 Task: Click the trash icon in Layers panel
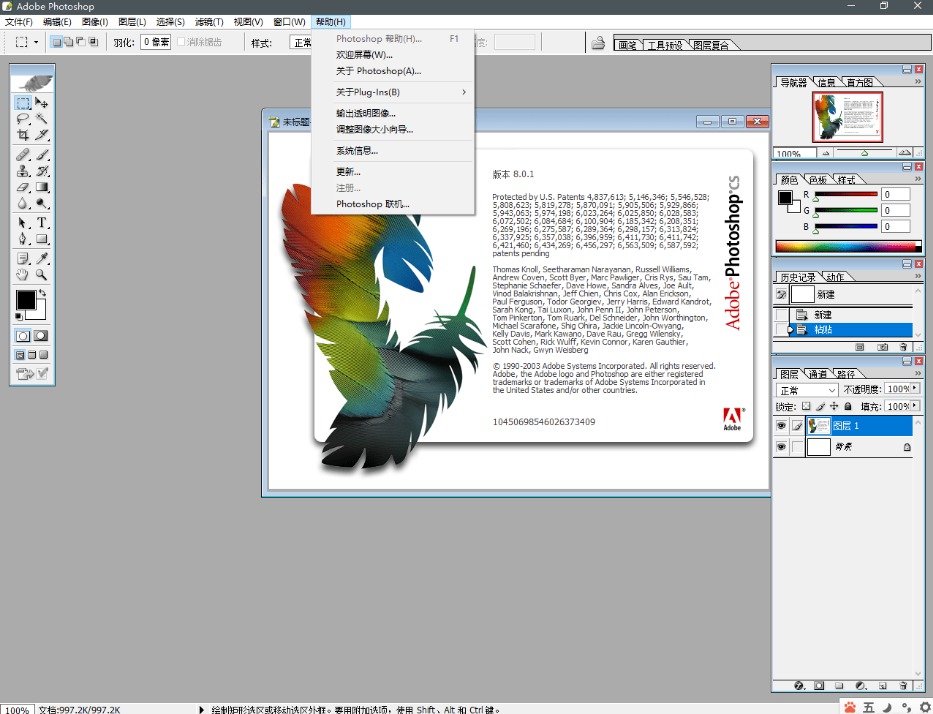(903, 685)
